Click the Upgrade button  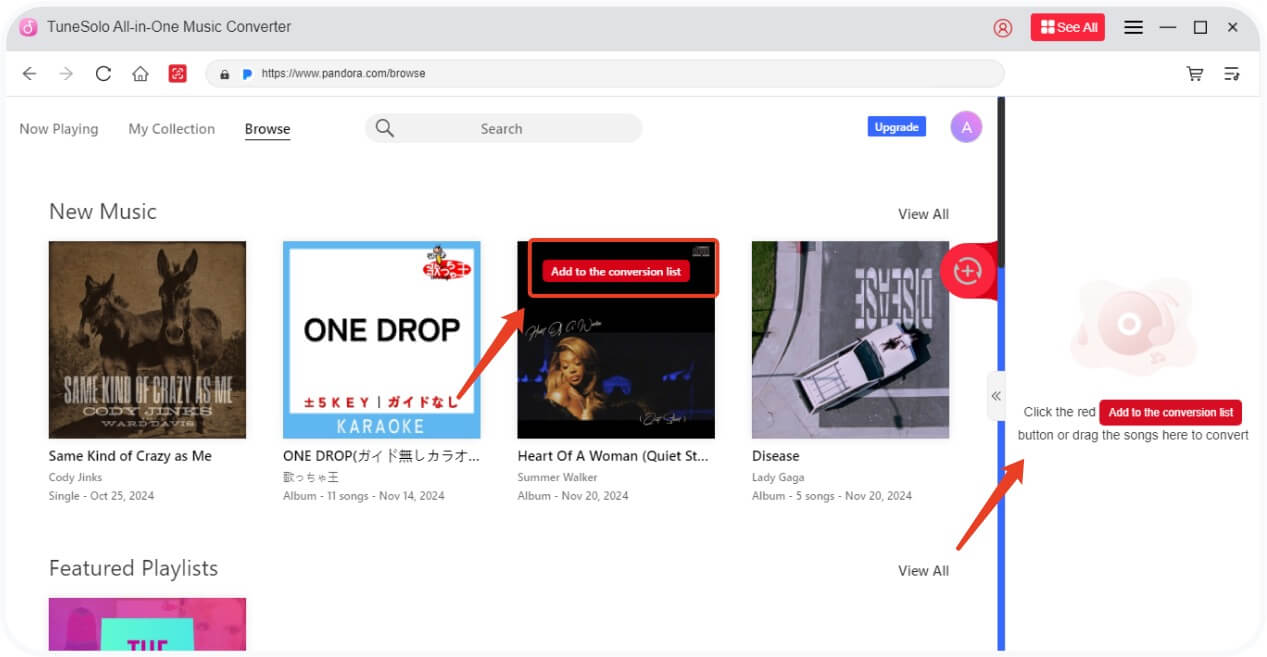[896, 127]
